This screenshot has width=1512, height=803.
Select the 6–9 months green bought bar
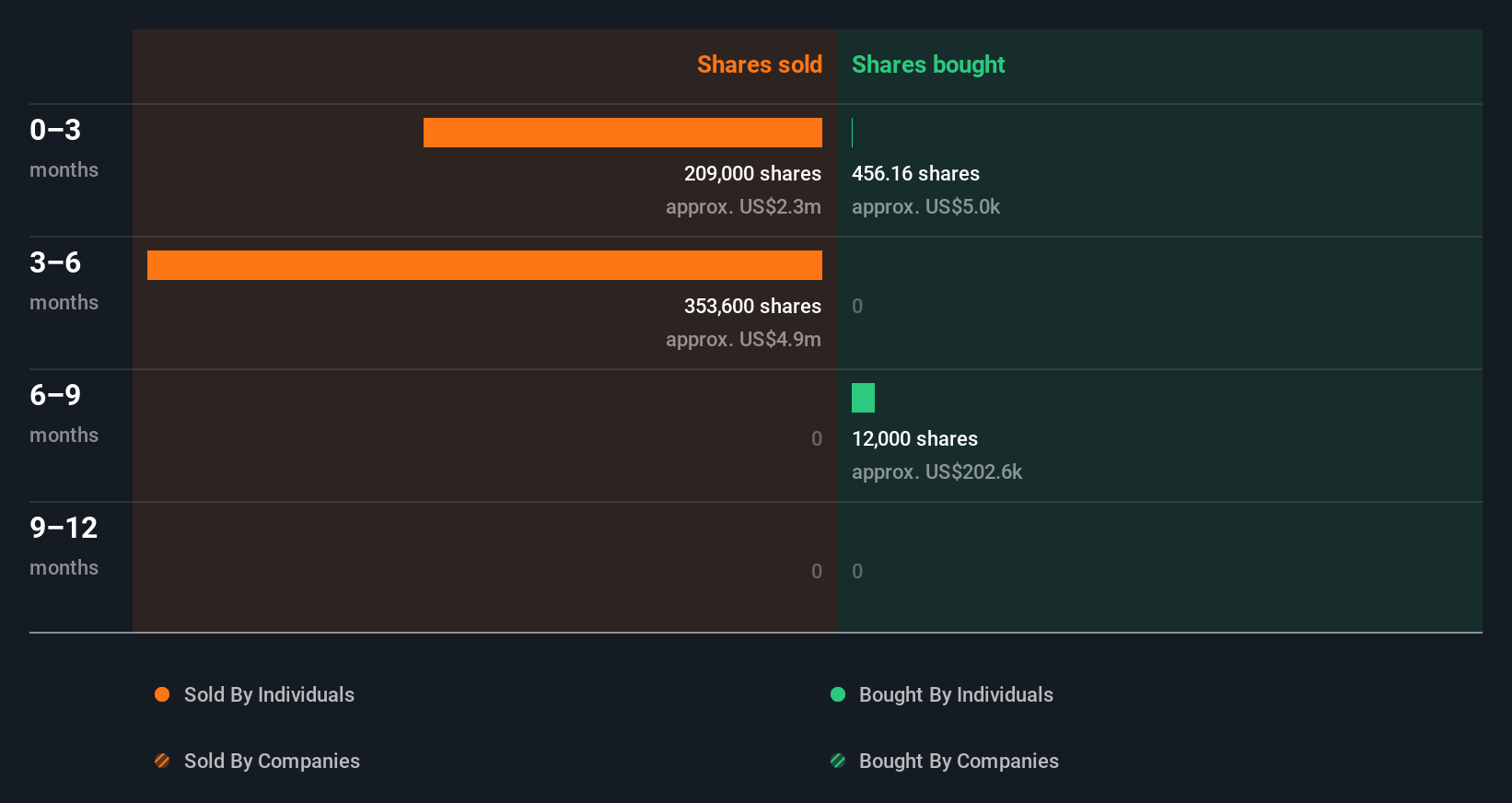(863, 398)
